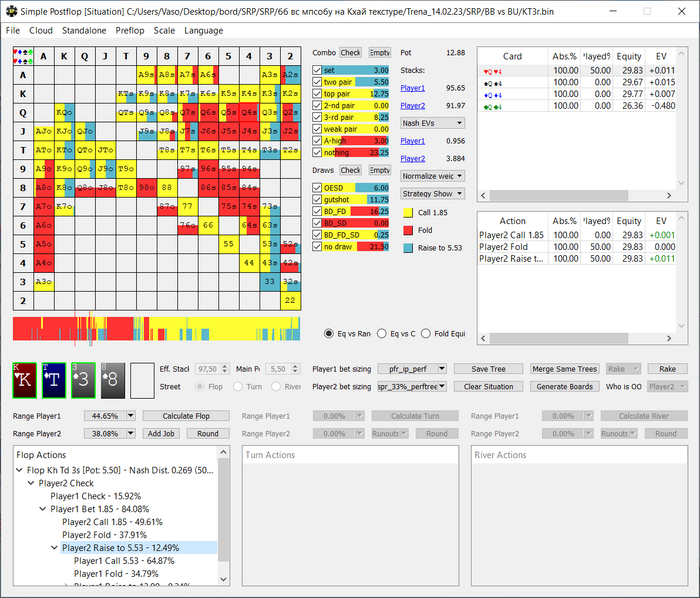Image resolution: width=700 pixels, height=598 pixels.
Task: Select 22 cell in hand matrix
Action: coord(290,300)
